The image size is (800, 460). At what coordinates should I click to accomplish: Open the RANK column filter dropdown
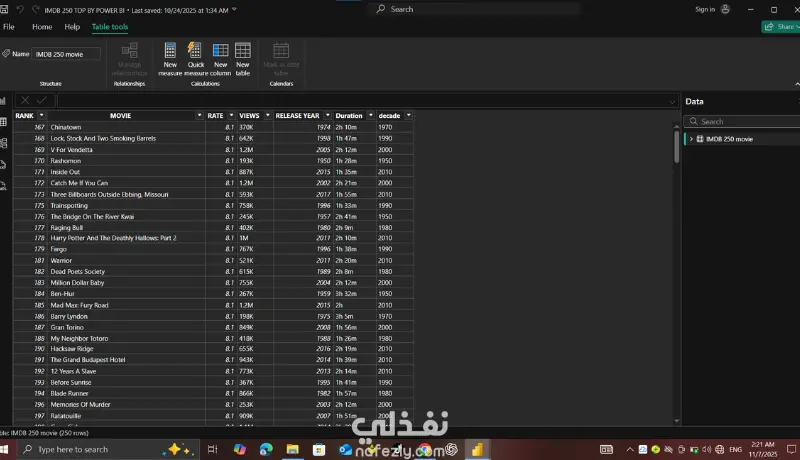(41, 116)
